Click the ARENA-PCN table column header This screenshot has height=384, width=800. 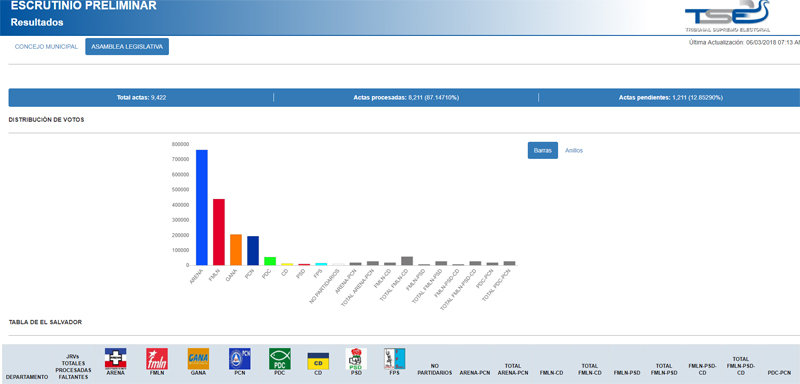click(x=474, y=373)
